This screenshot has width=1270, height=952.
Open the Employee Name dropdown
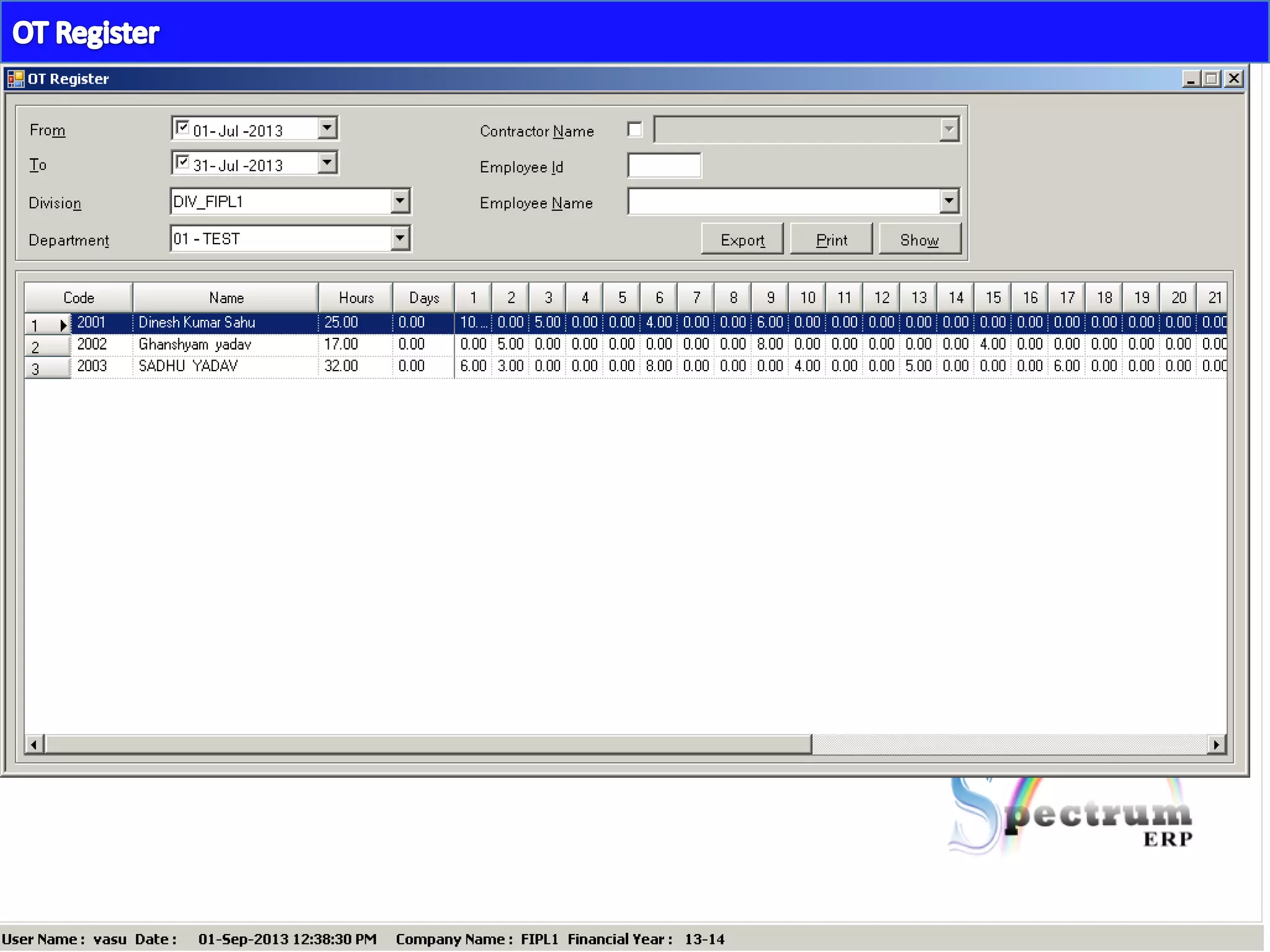949,201
